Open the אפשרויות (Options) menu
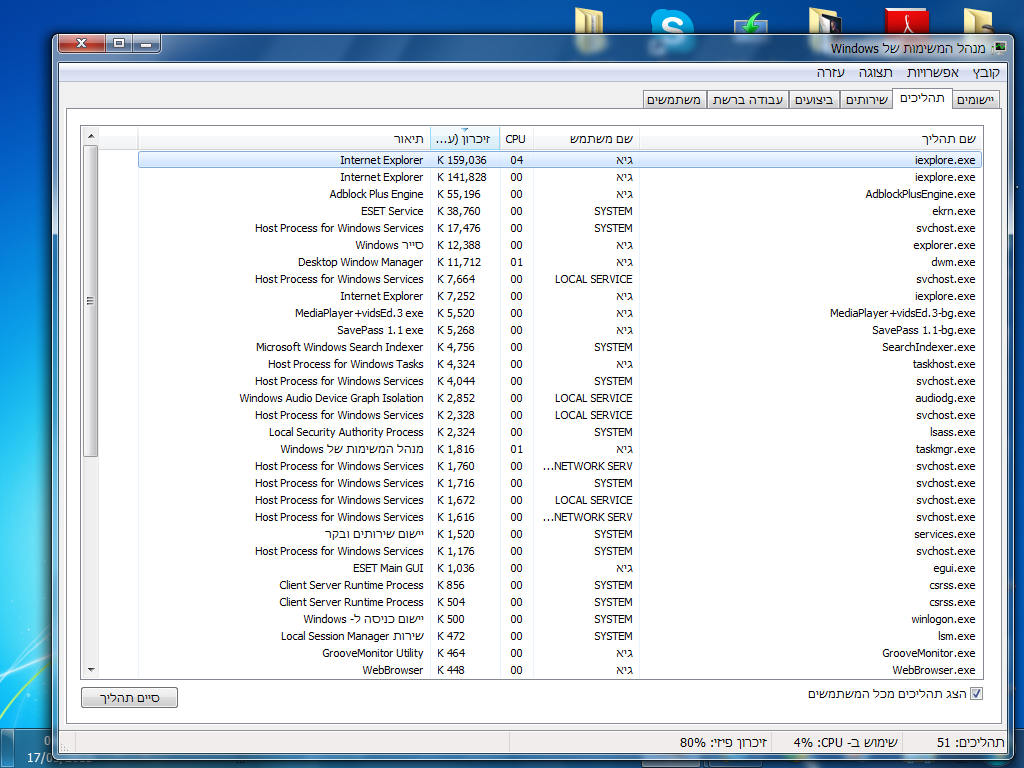 [932, 73]
